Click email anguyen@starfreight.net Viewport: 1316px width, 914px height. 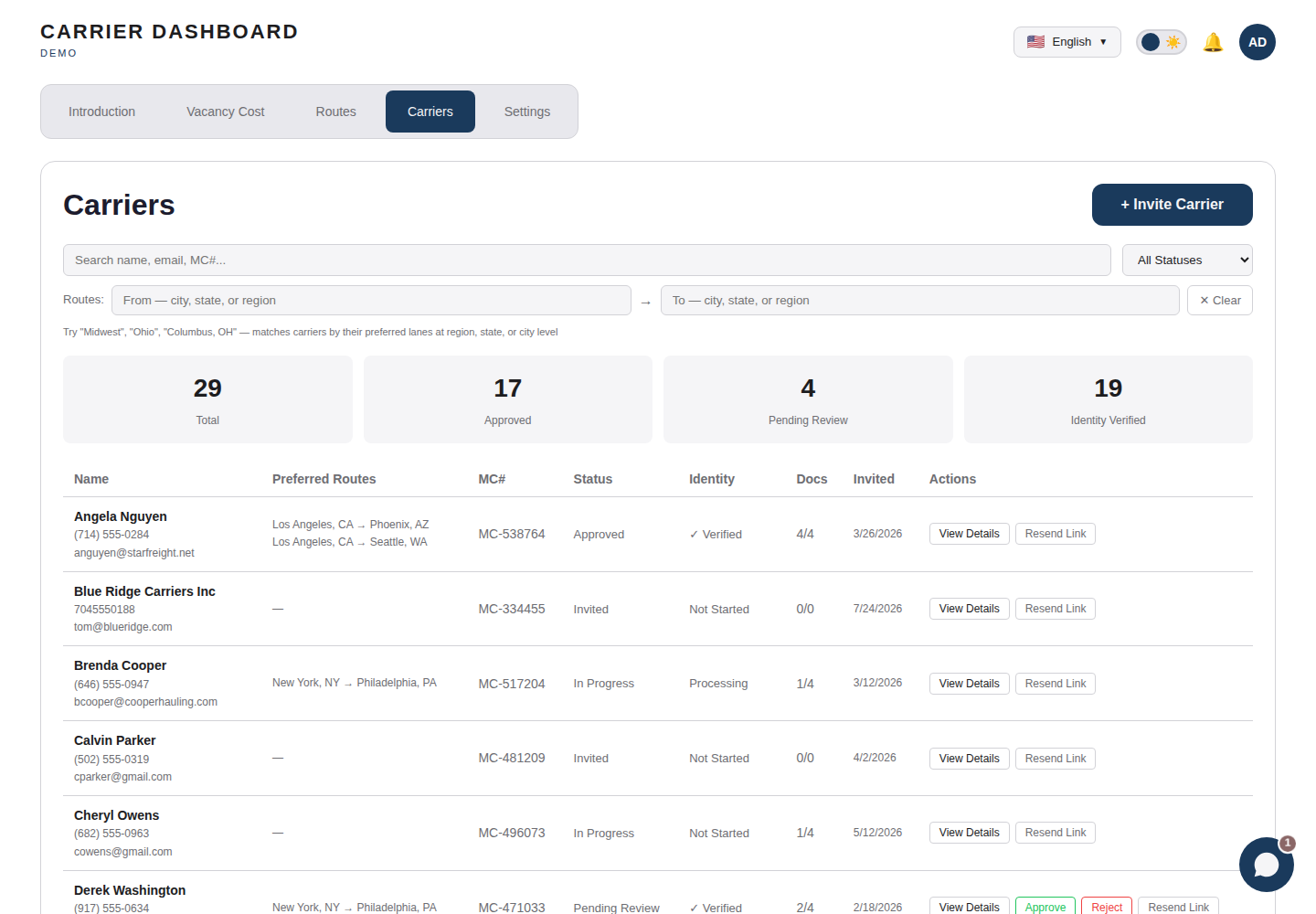tap(134, 553)
